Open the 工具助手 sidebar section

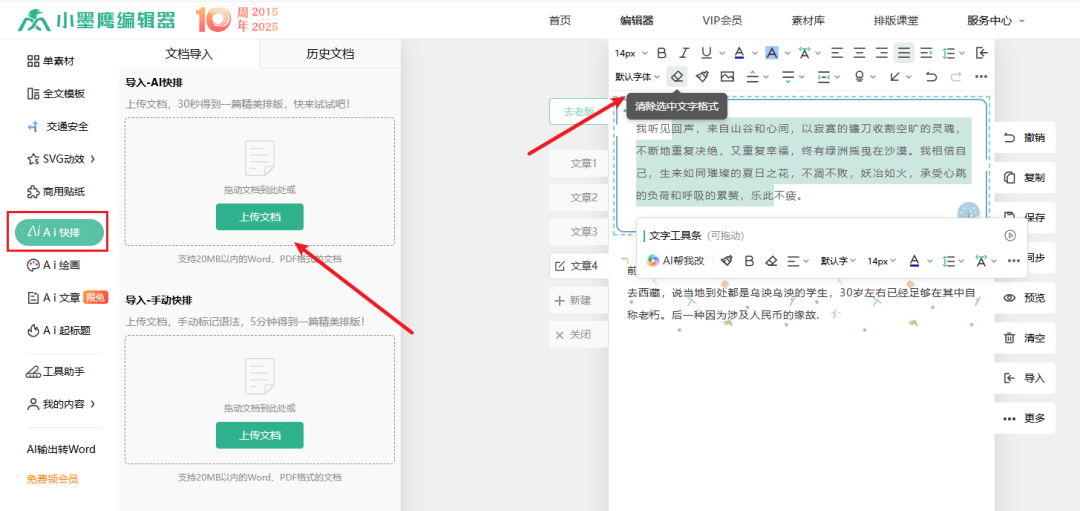pos(55,372)
